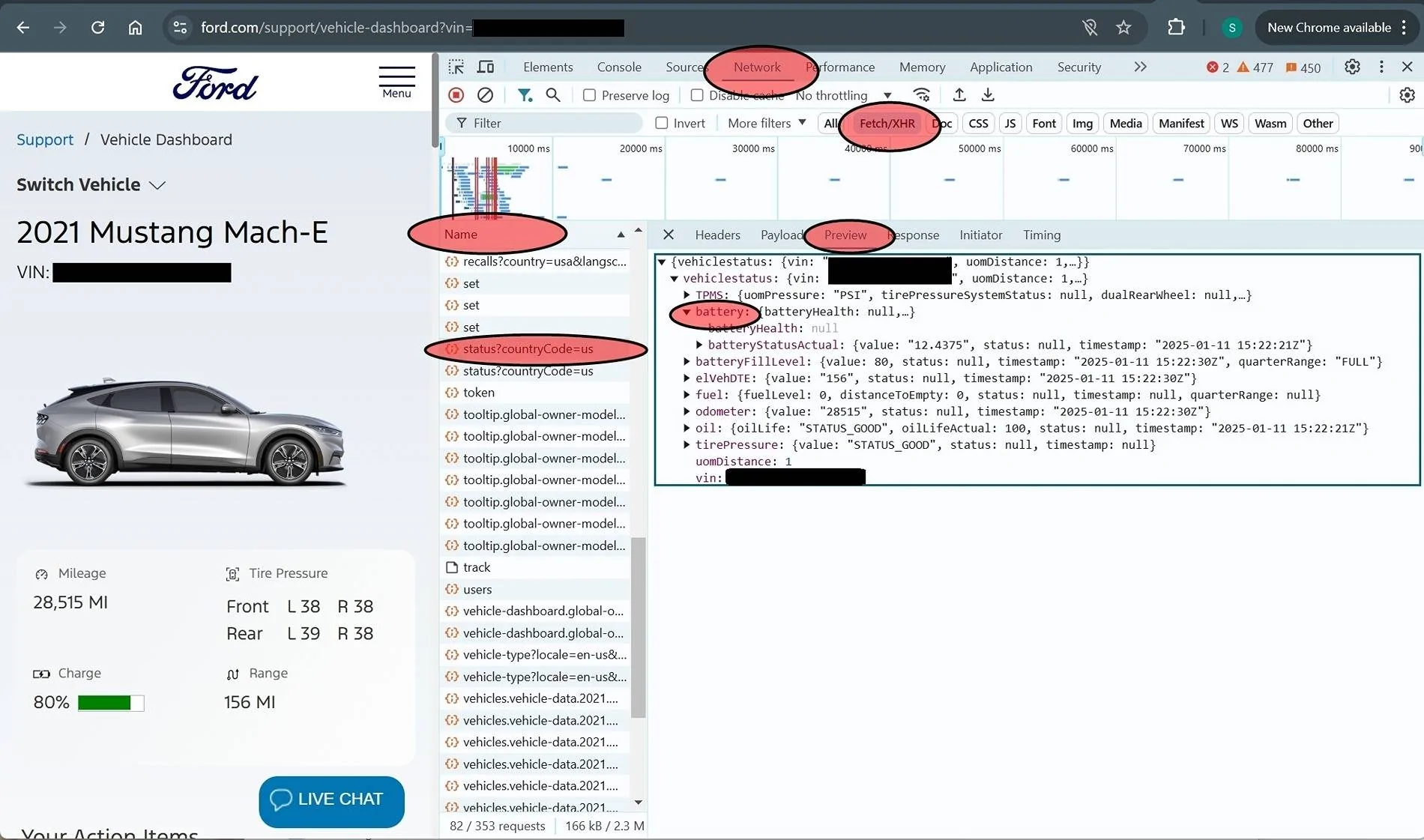Viewport: 1424px width, 840px height.
Task: Expand the Switch Vehicle dropdown
Action: coord(91,184)
